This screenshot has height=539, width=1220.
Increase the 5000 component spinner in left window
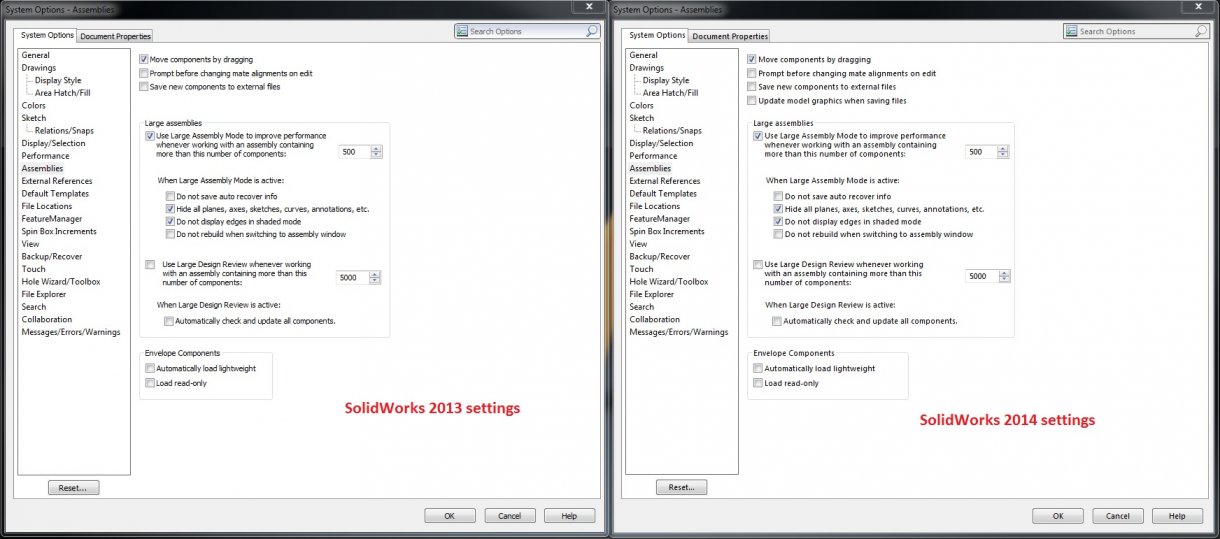coord(376,275)
